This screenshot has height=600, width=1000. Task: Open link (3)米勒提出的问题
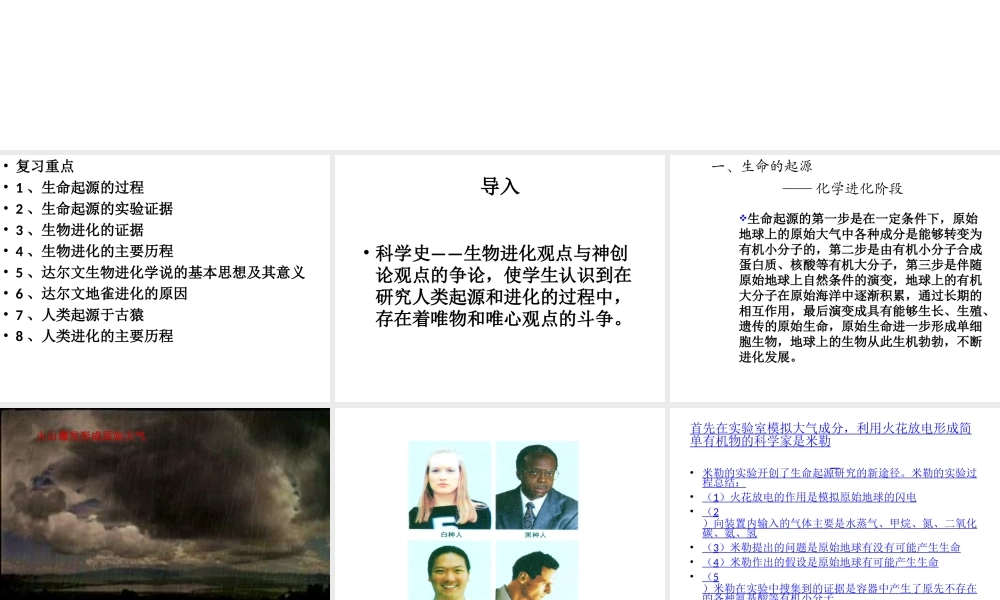pyautogui.click(x=831, y=547)
